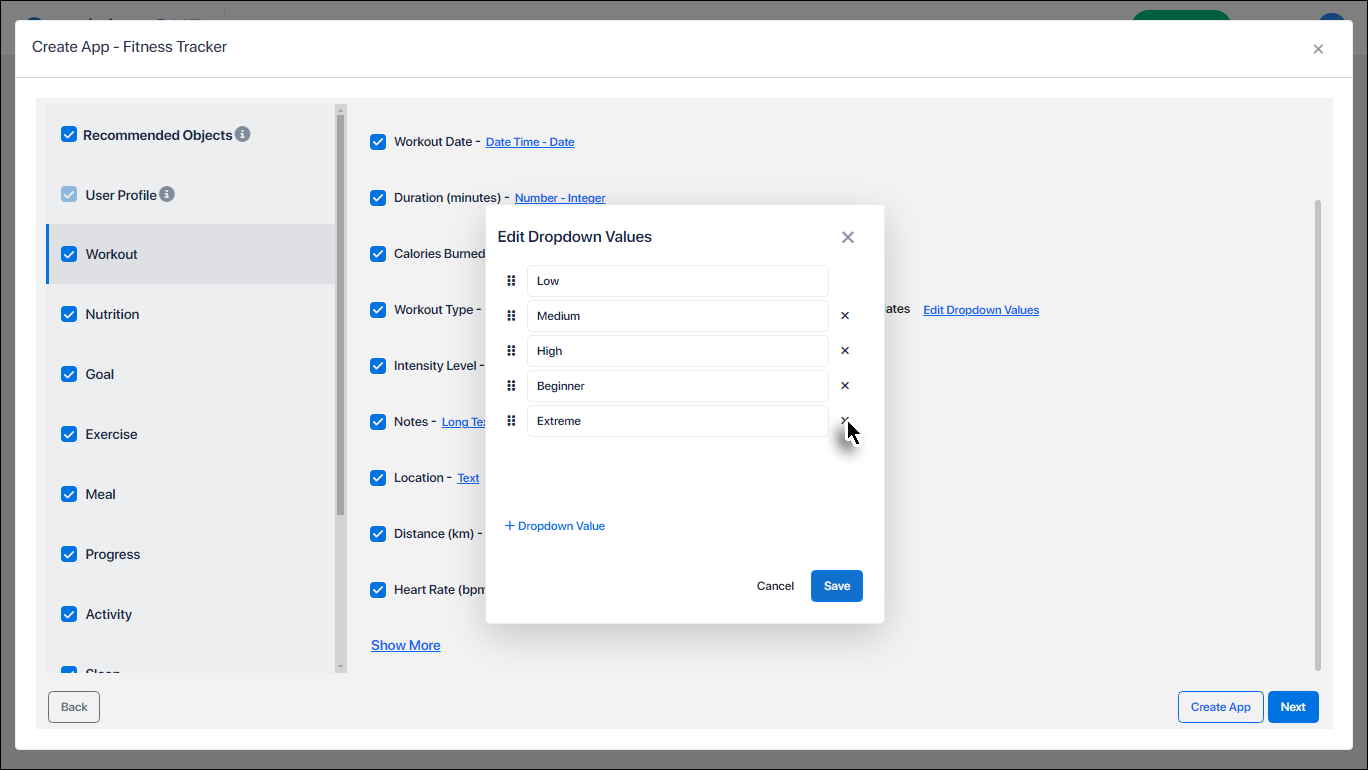Remove the Extreme dropdown value
The height and width of the screenshot is (770, 1368).
click(x=845, y=420)
